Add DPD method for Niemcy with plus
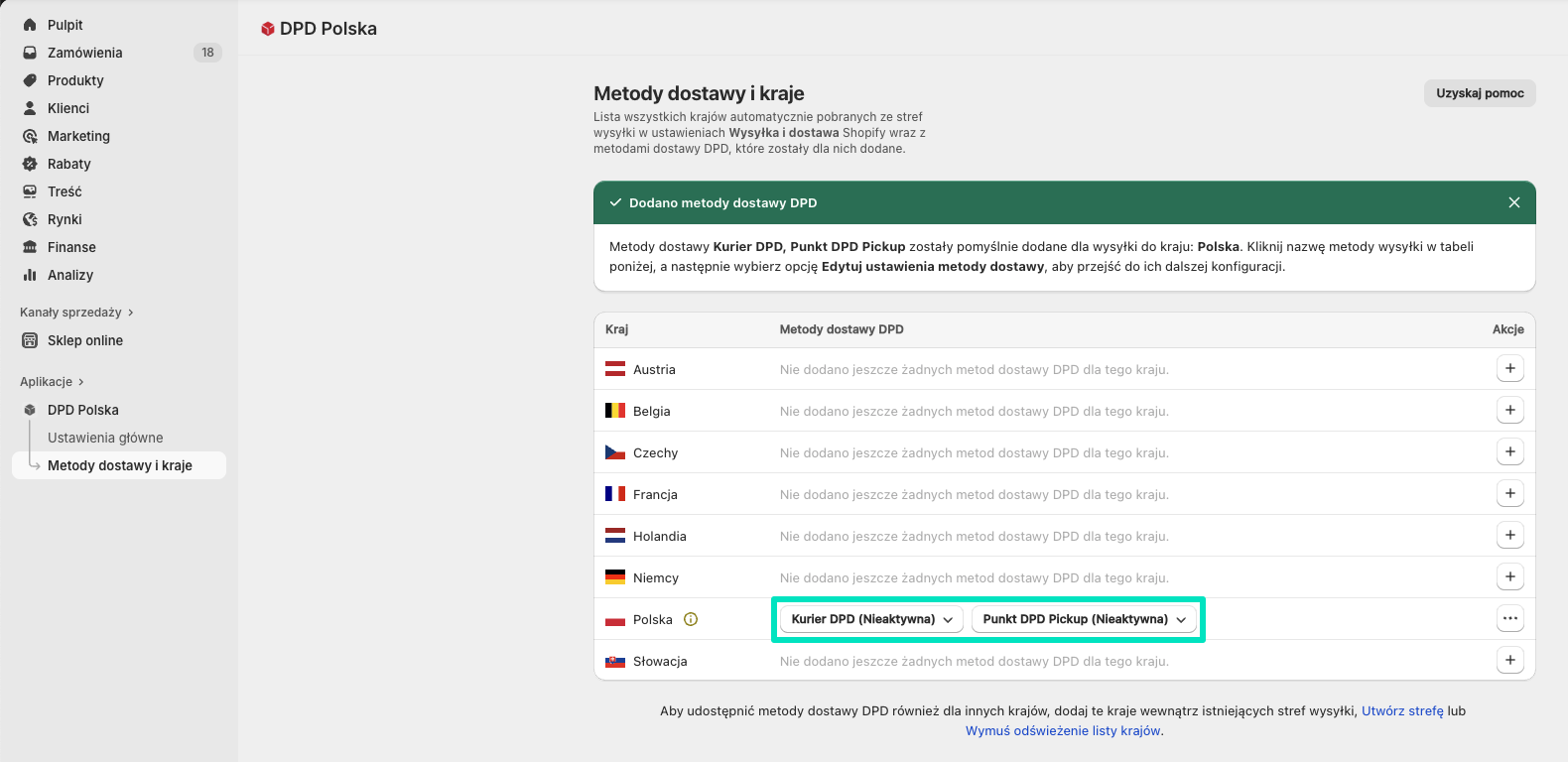The width and height of the screenshot is (1568, 762). 1509,577
